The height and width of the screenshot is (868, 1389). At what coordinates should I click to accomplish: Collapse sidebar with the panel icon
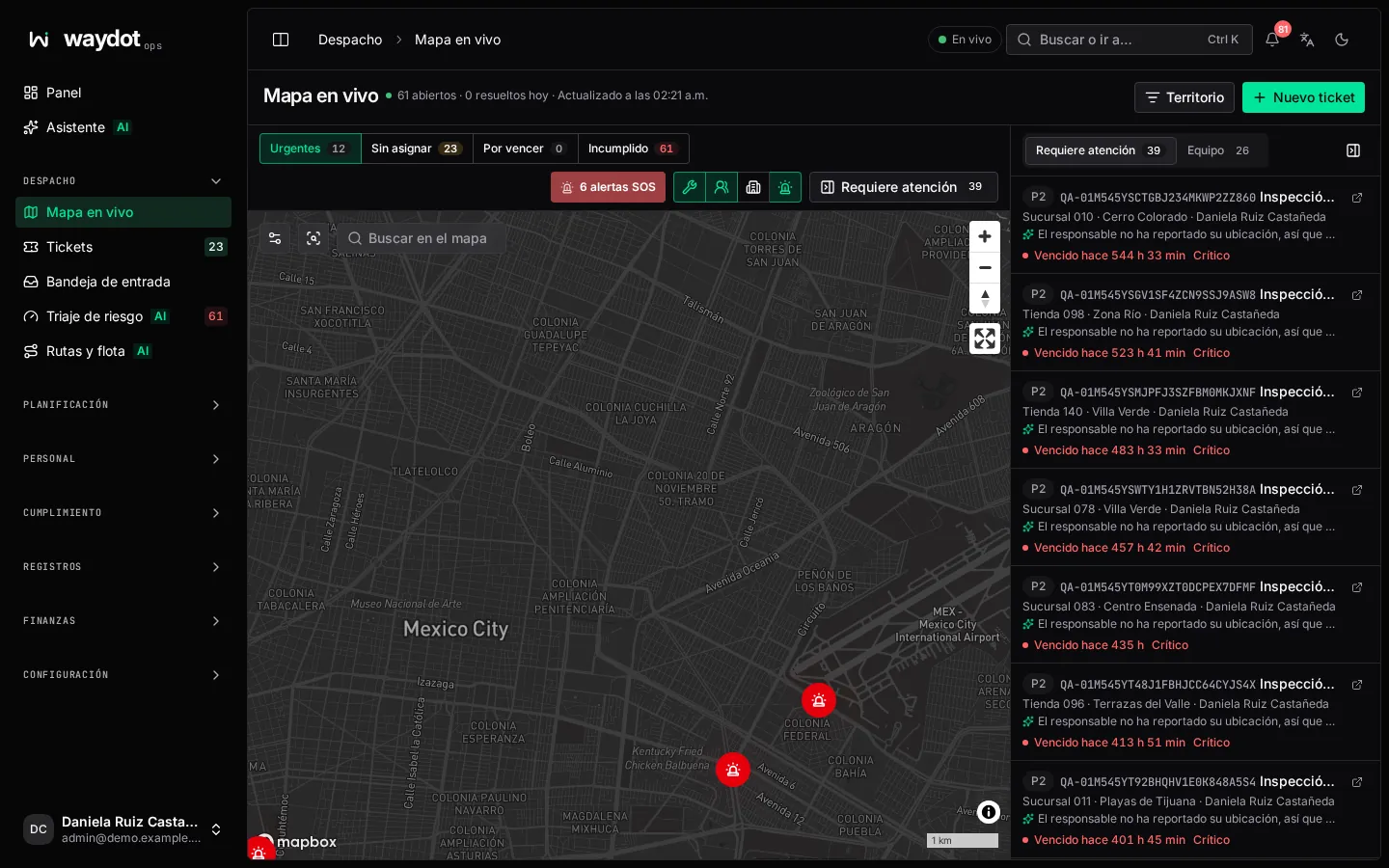click(281, 40)
